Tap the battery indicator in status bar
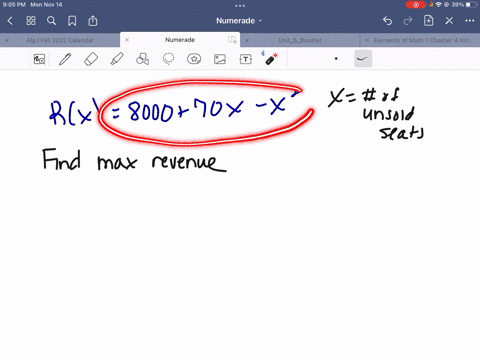Viewport: 480px width, 360px height. pyautogui.click(x=472, y=5)
